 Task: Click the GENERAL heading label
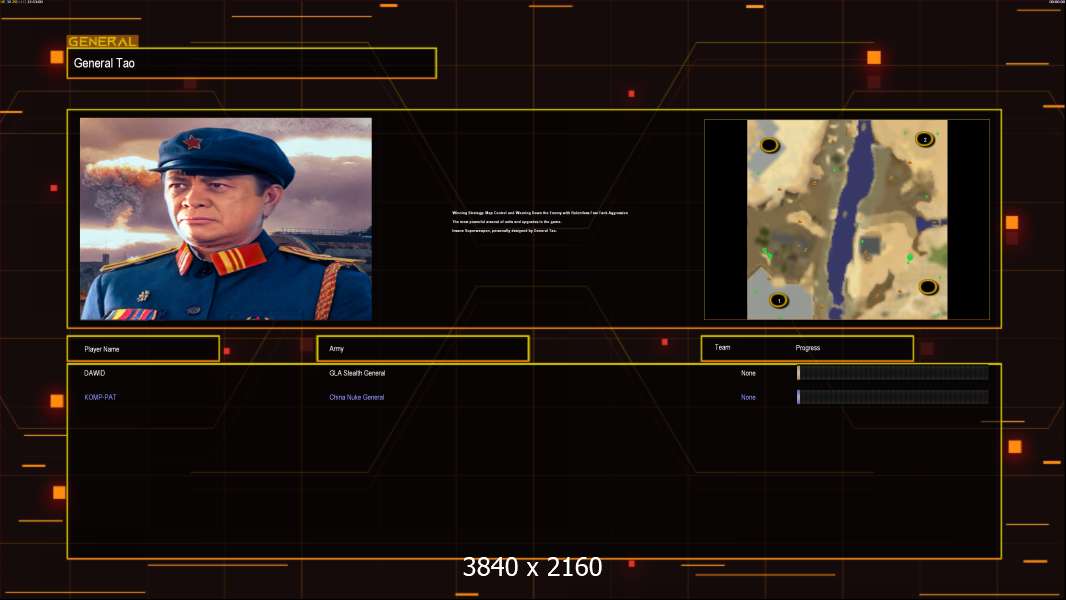click(x=103, y=41)
